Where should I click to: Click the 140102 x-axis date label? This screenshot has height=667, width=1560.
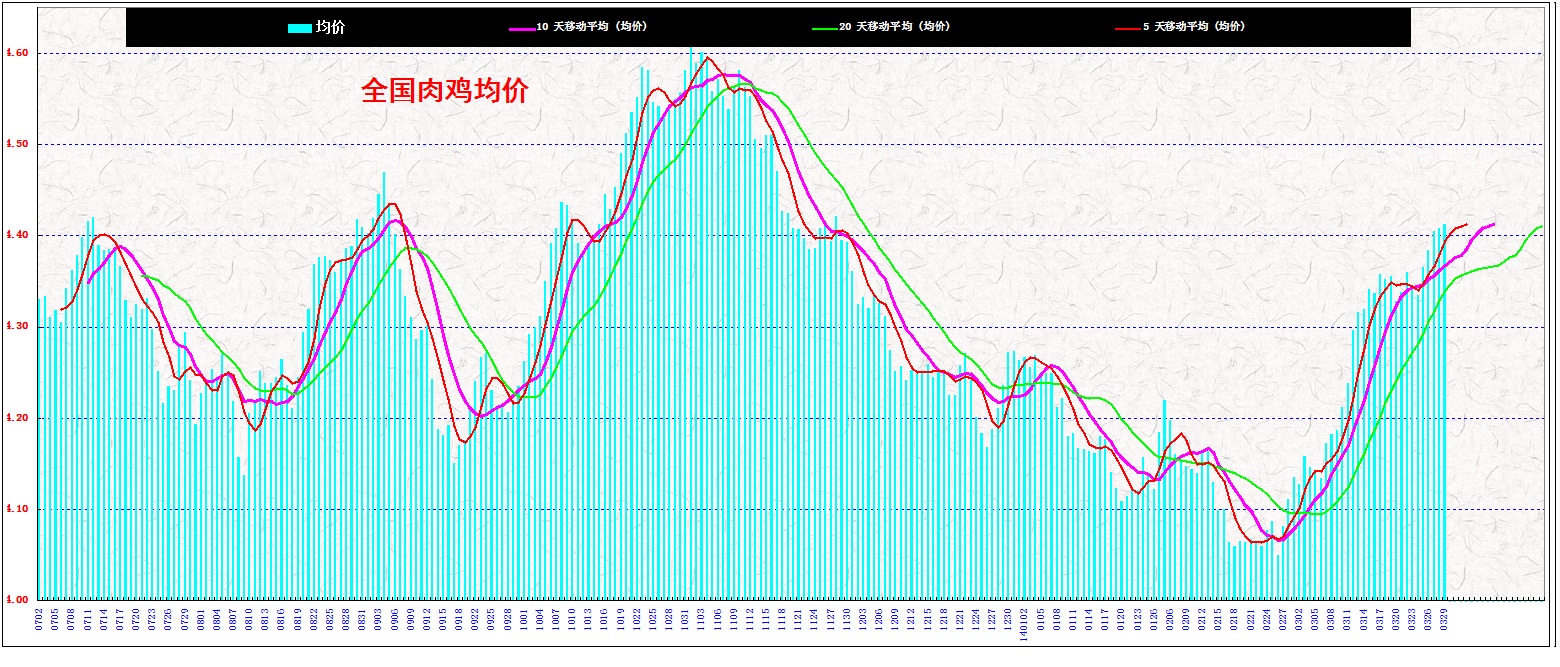tap(1024, 625)
